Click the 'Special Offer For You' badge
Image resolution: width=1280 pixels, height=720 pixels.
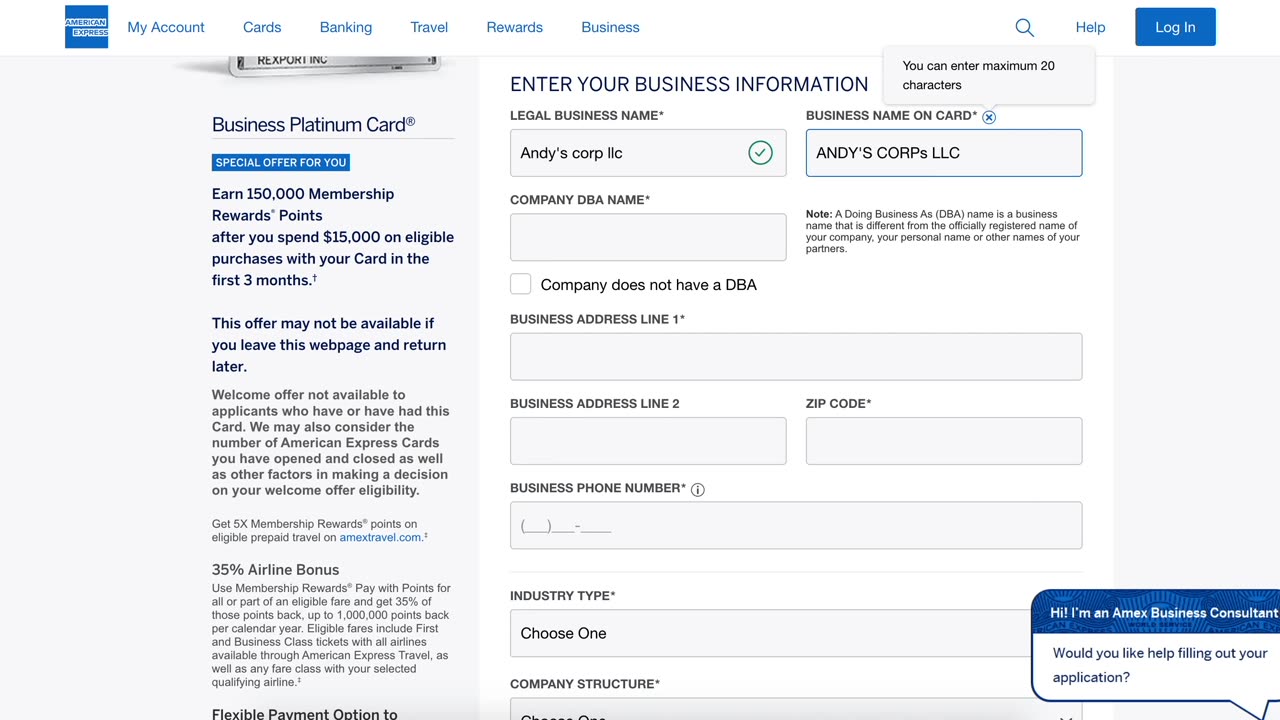(281, 162)
